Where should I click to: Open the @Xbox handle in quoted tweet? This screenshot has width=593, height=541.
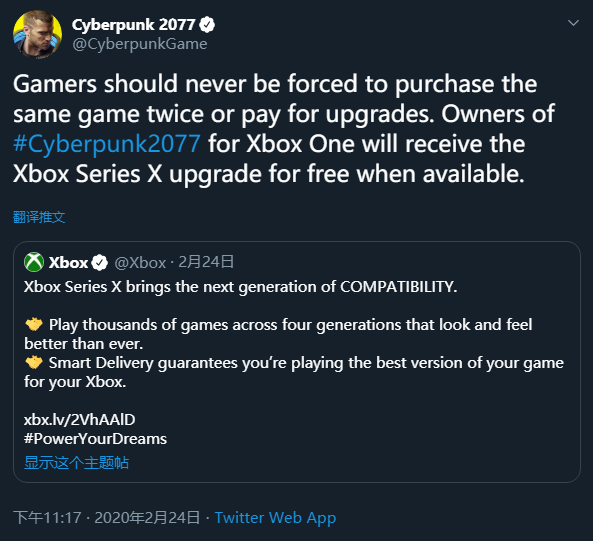(x=140, y=262)
